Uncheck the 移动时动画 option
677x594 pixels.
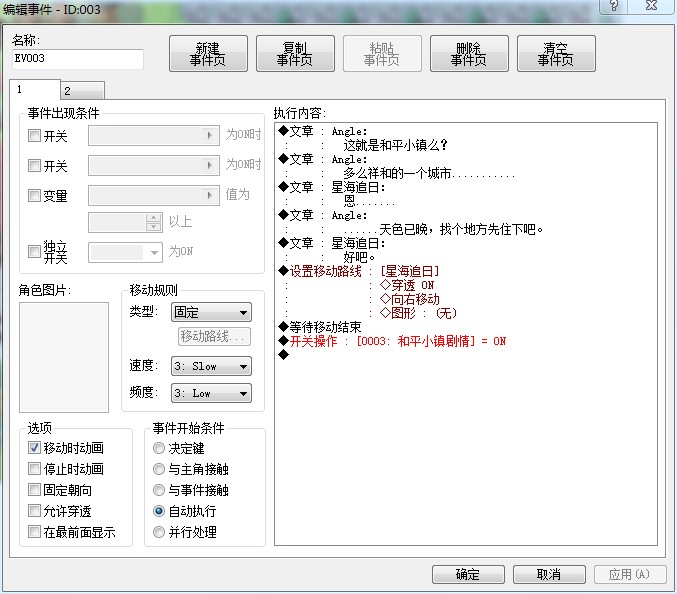coord(34,448)
